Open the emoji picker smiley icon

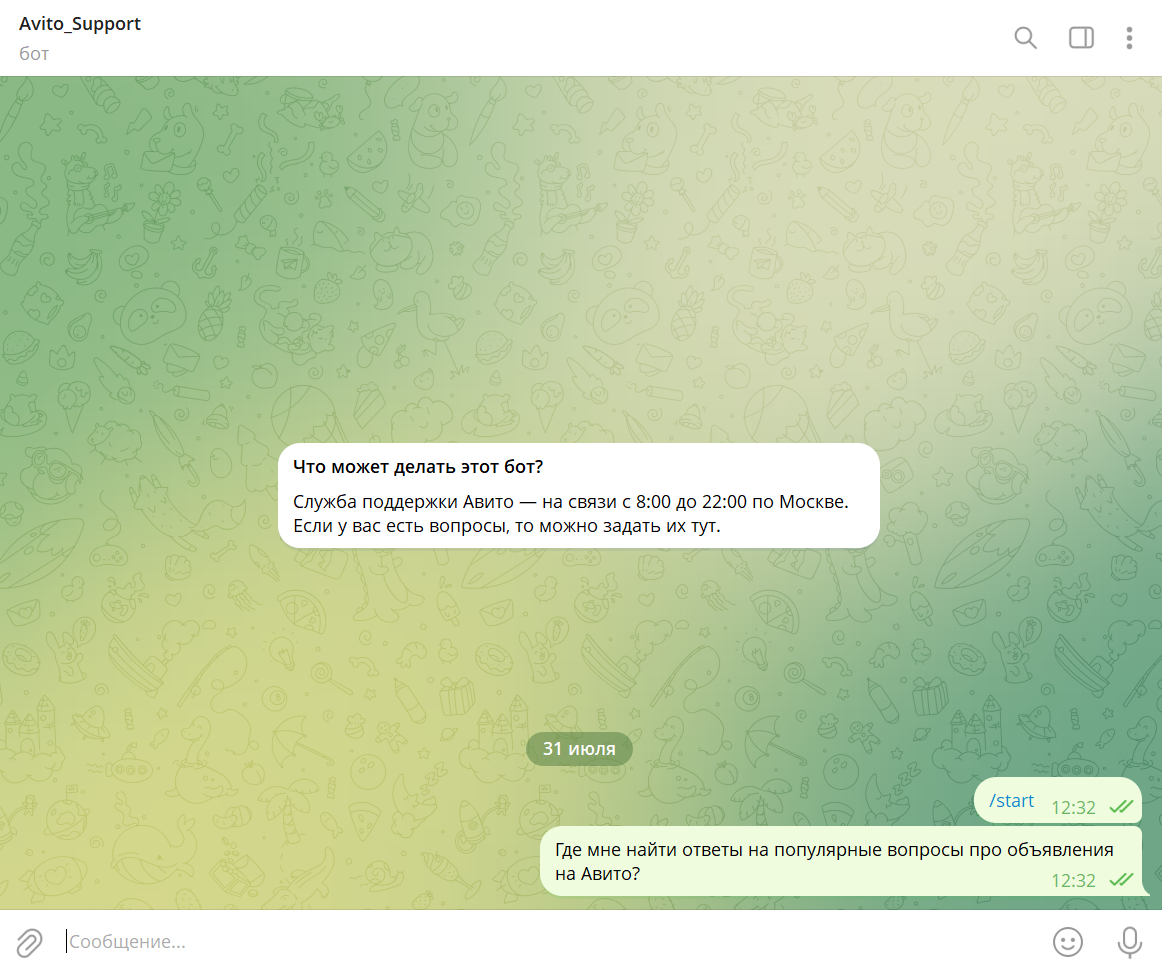[1068, 941]
